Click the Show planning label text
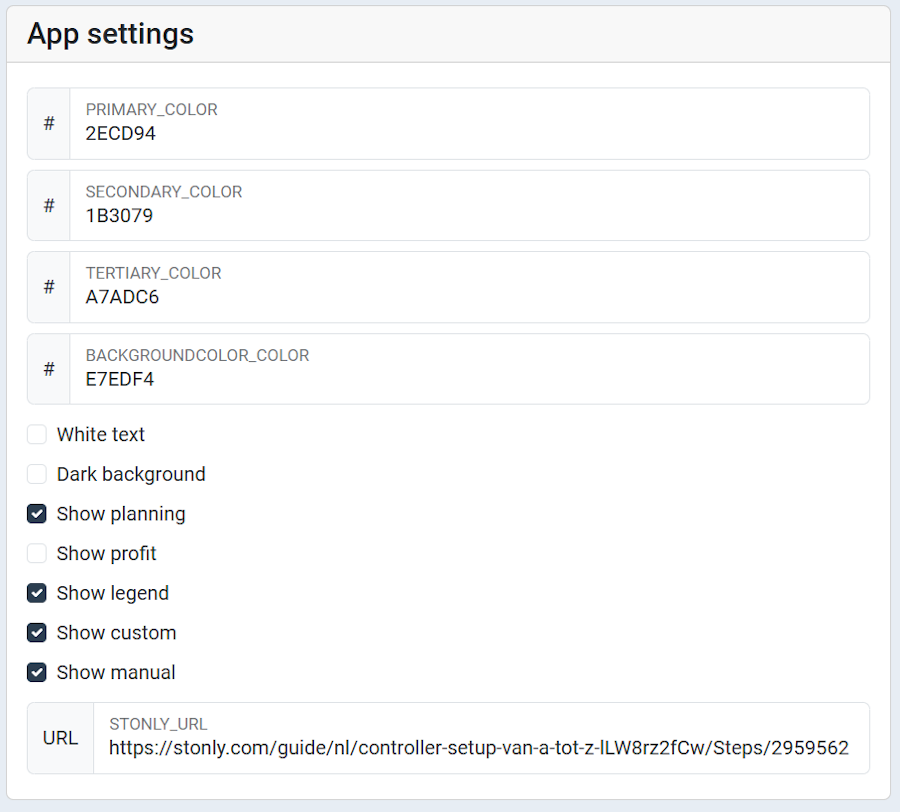This screenshot has height=812, width=900. [x=121, y=514]
